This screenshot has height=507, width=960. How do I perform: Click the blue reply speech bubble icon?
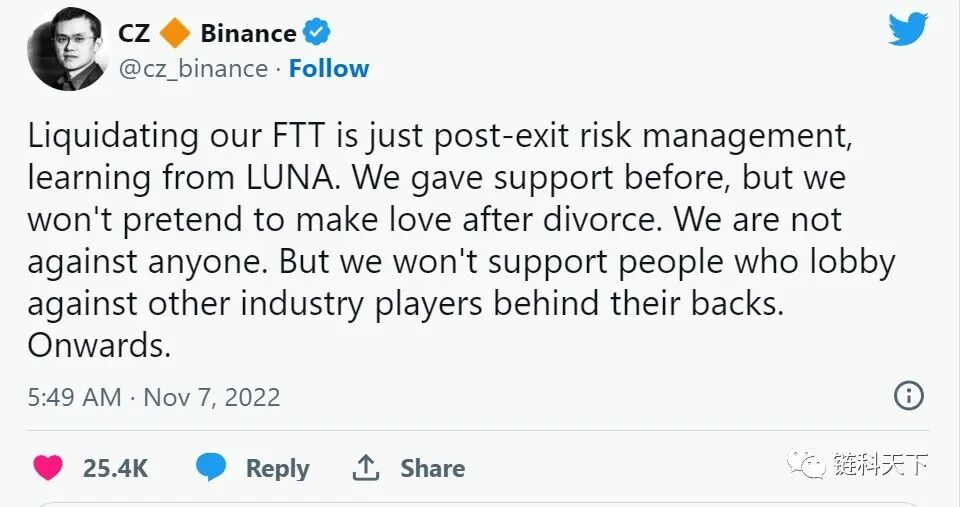[x=211, y=467]
